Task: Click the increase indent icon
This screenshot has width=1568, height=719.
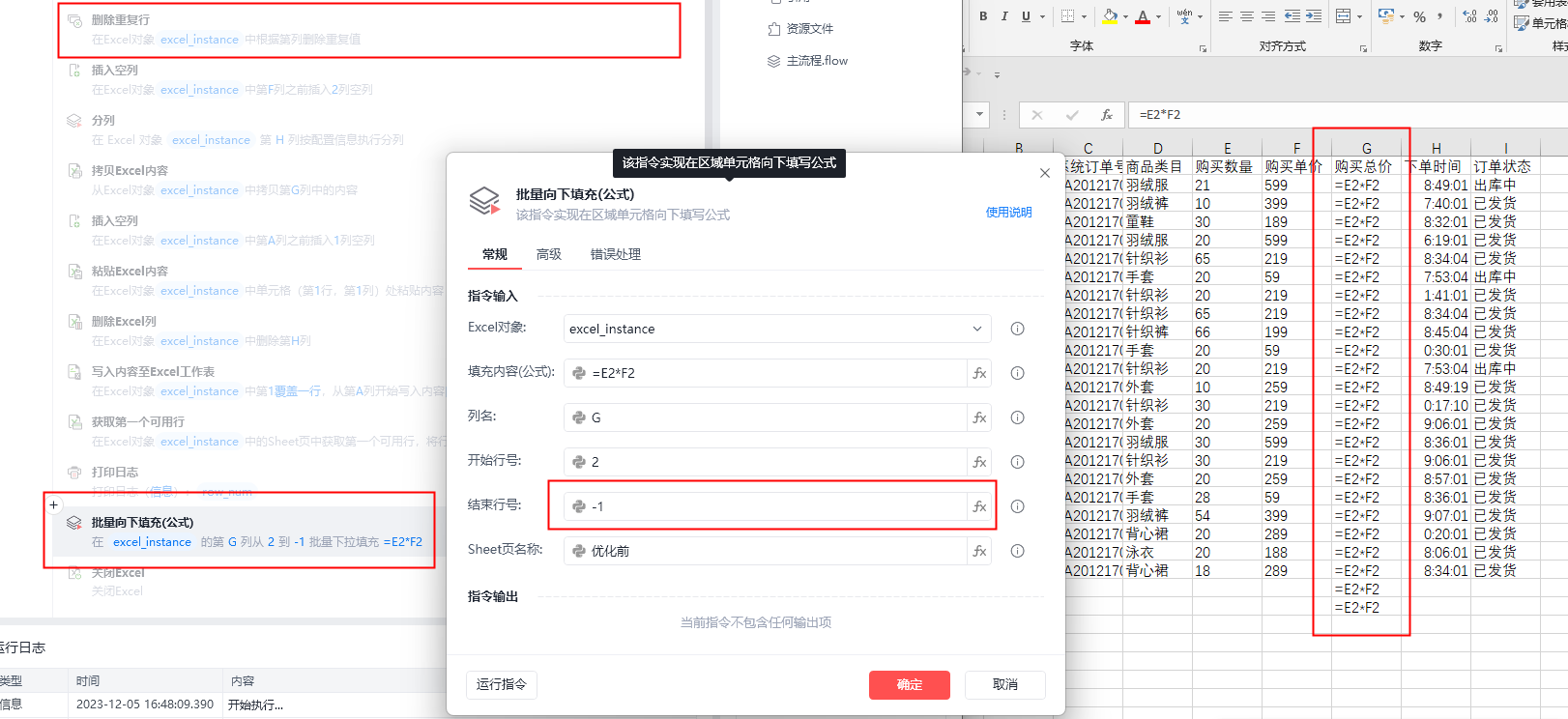Action: point(1314,16)
